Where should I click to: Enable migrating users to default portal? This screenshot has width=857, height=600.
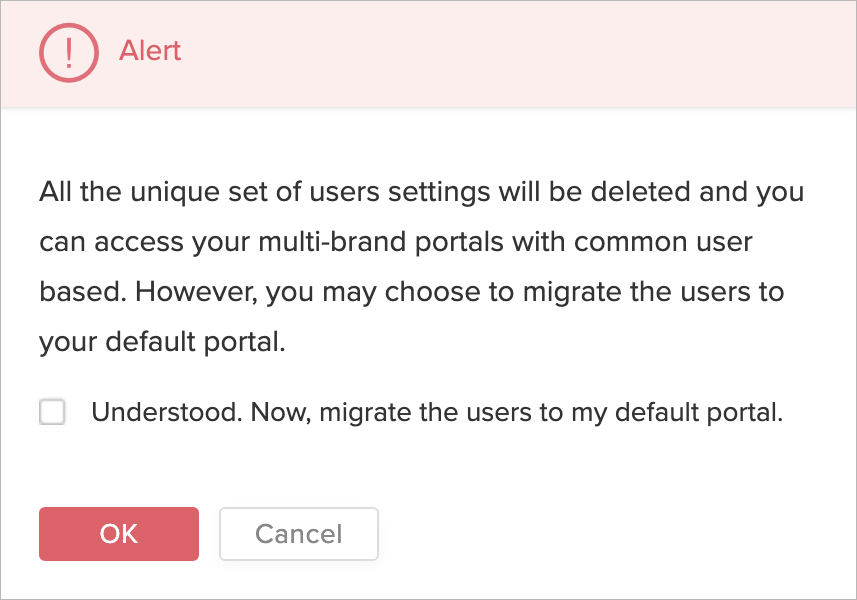pyautogui.click(x=52, y=412)
